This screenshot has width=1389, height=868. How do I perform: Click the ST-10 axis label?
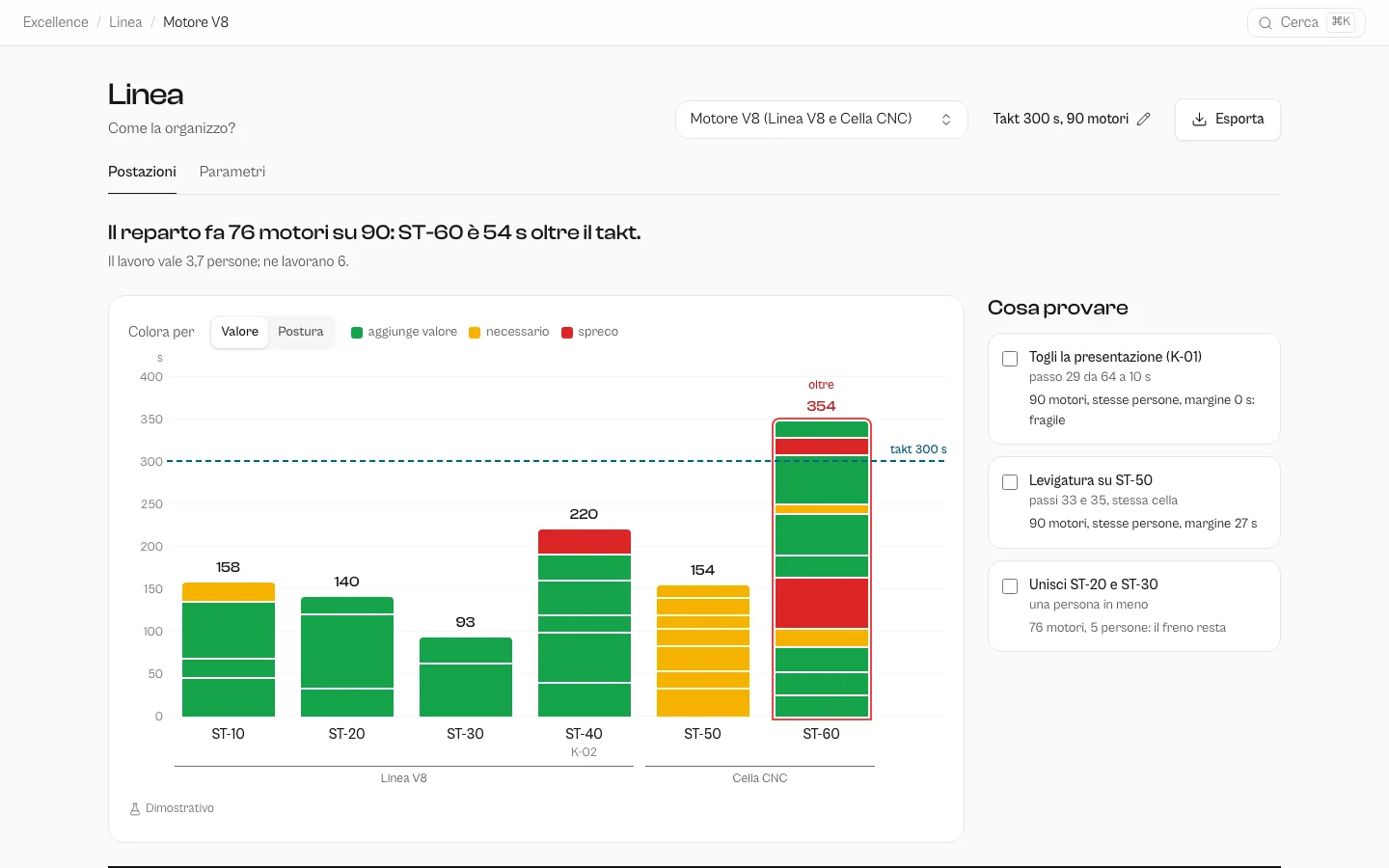point(229,734)
